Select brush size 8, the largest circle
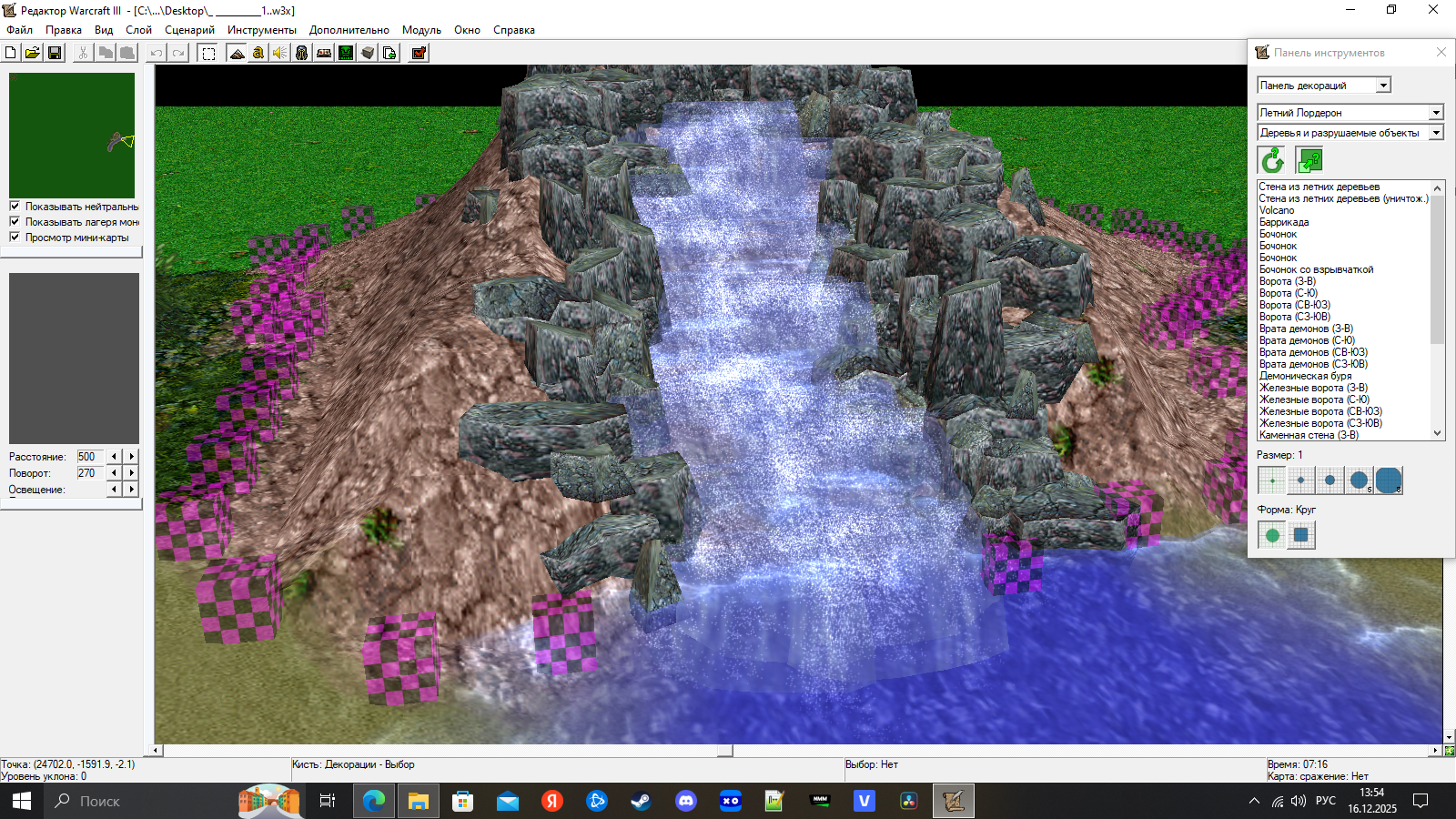Viewport: 1456px width, 819px height. click(x=1389, y=480)
